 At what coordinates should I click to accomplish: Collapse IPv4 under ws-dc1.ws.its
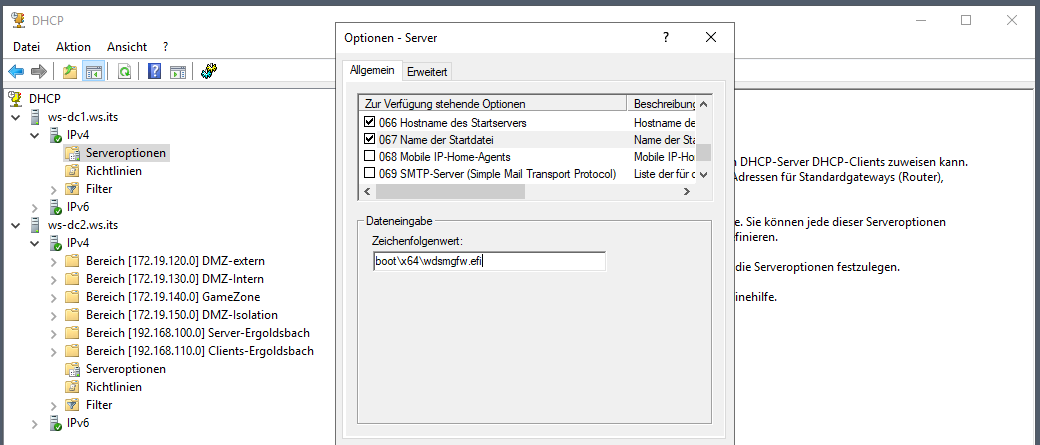click(x=36, y=135)
